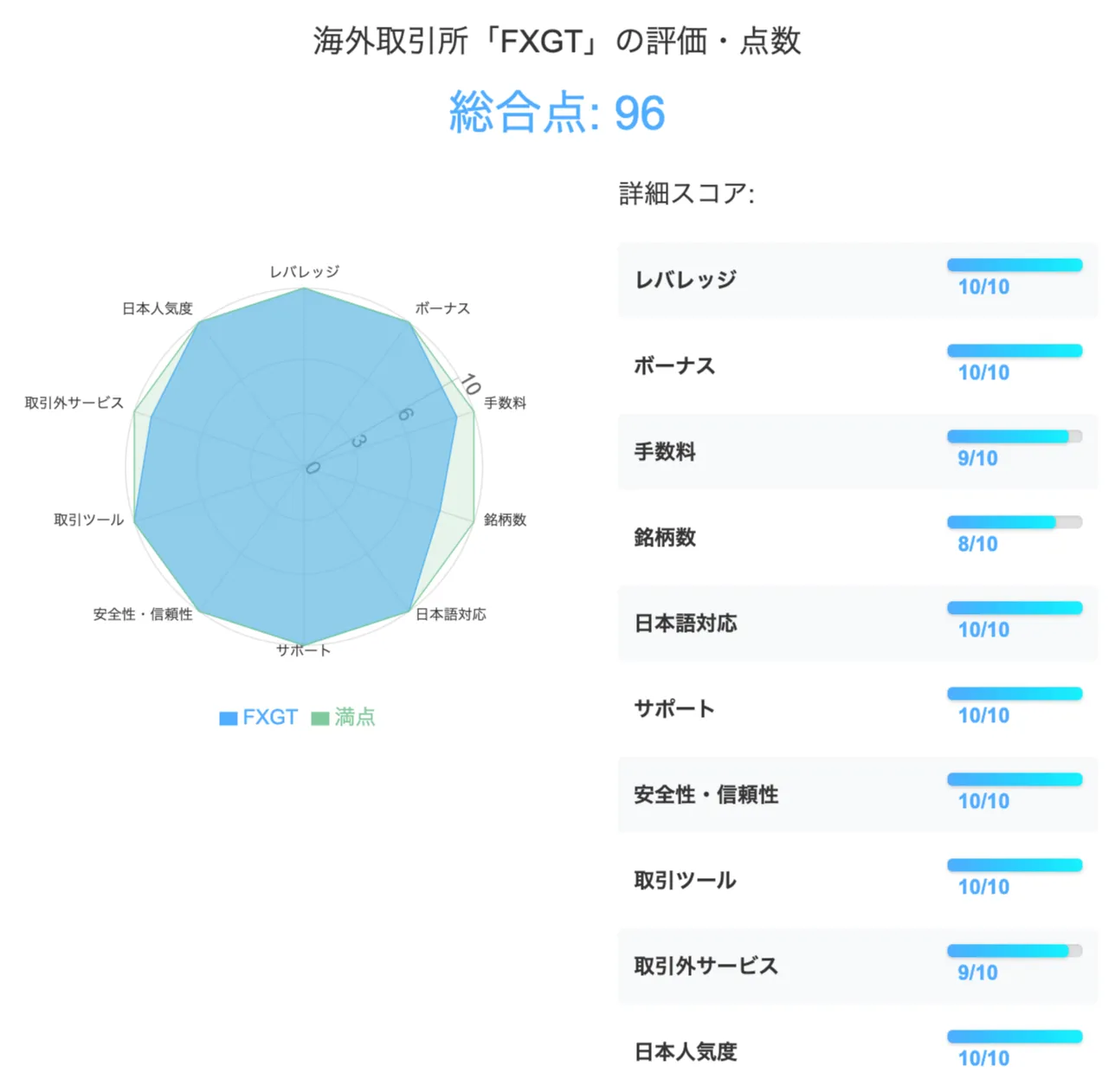1115x1092 pixels.
Task: Click the 10/10 score value for レバレッジ
Action: [983, 287]
